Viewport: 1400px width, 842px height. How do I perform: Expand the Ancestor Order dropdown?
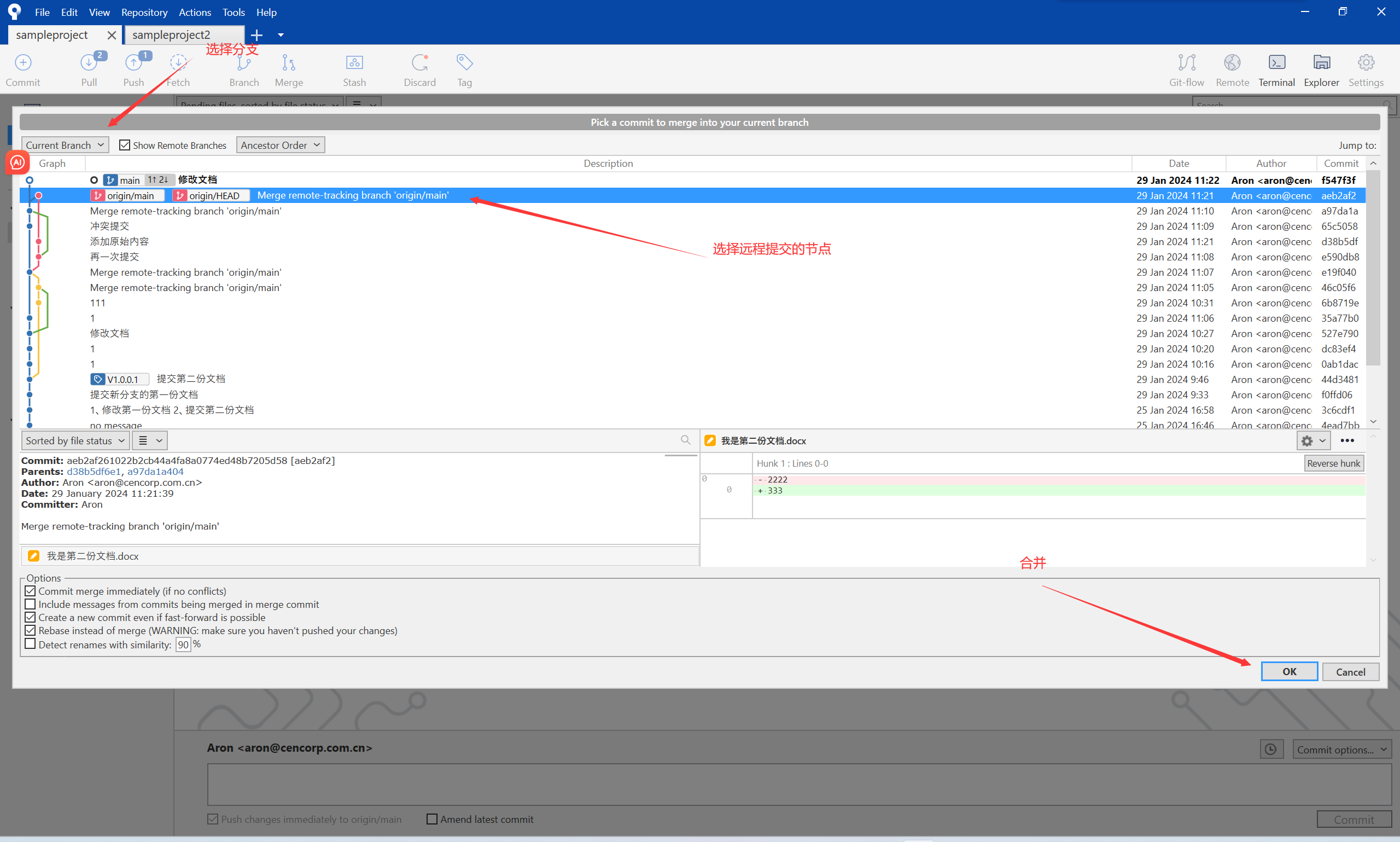280,145
